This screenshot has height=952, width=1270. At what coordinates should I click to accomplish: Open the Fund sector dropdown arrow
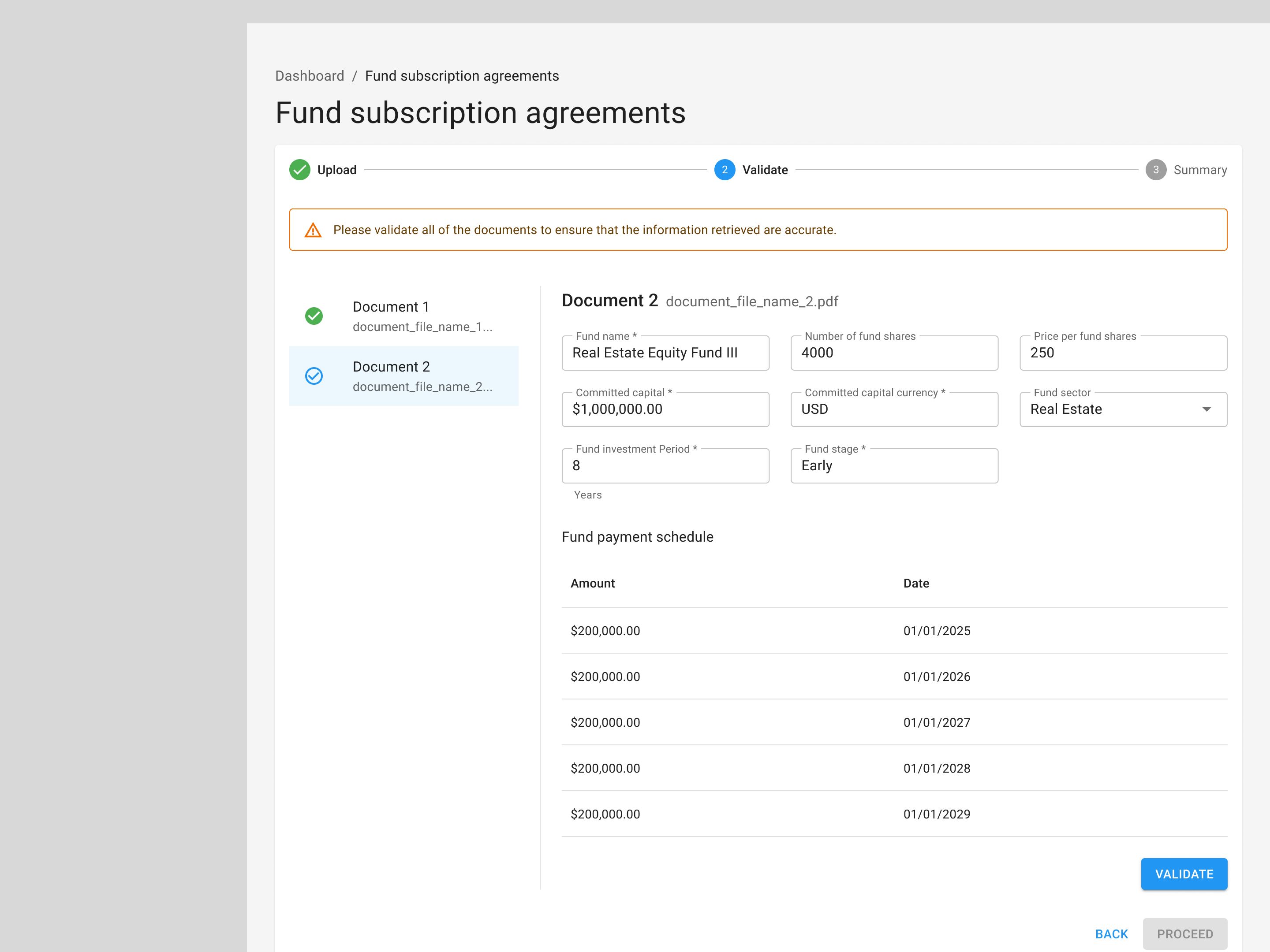click(x=1206, y=409)
